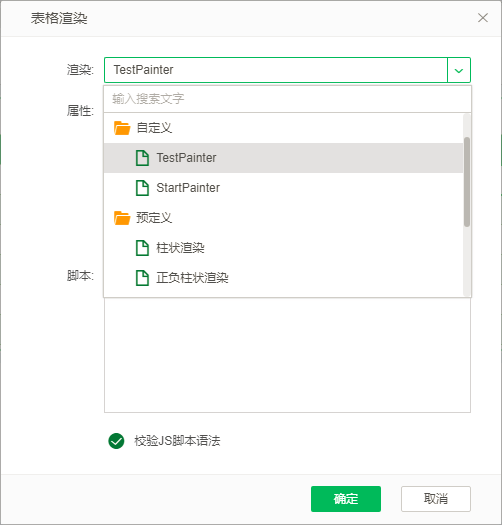Screen dimensions: 502x525
Task: Choose StartPainter from the list
Action: [x=283, y=188]
